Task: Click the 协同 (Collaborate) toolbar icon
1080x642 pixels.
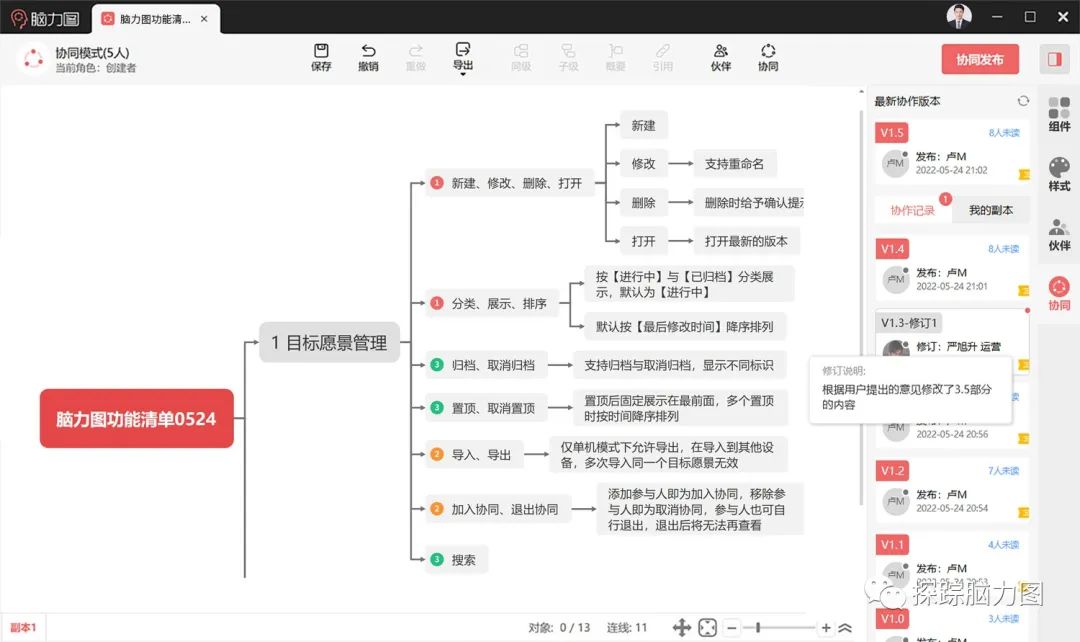Action: click(767, 56)
